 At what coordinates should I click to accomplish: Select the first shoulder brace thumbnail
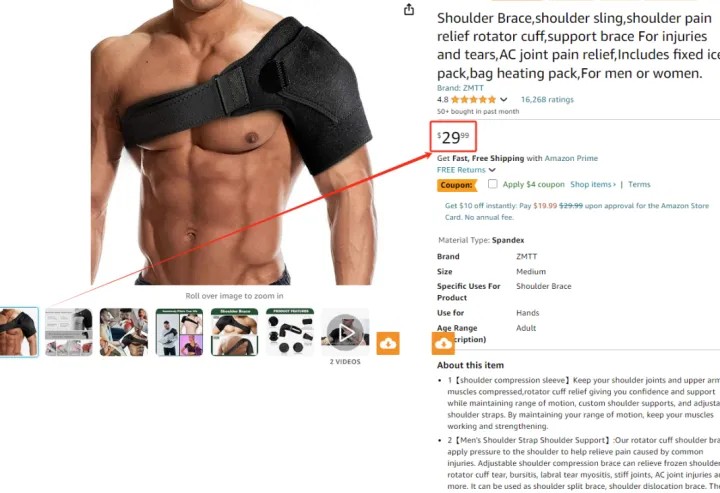pyautogui.click(x=18, y=332)
